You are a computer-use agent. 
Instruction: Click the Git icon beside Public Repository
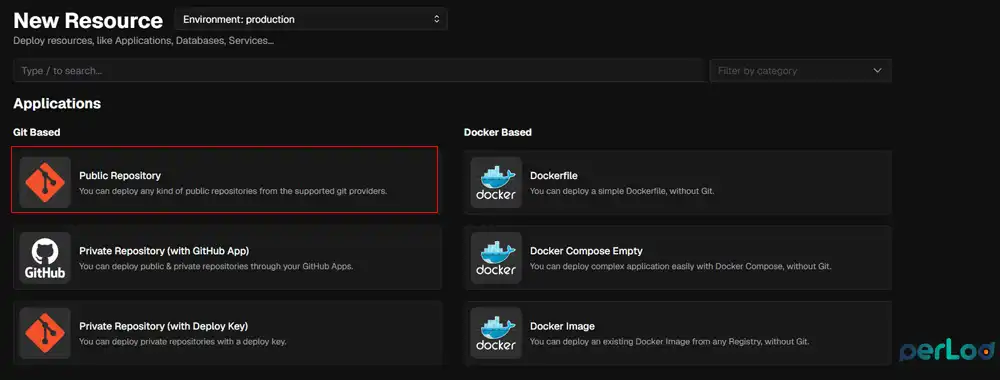tap(45, 182)
